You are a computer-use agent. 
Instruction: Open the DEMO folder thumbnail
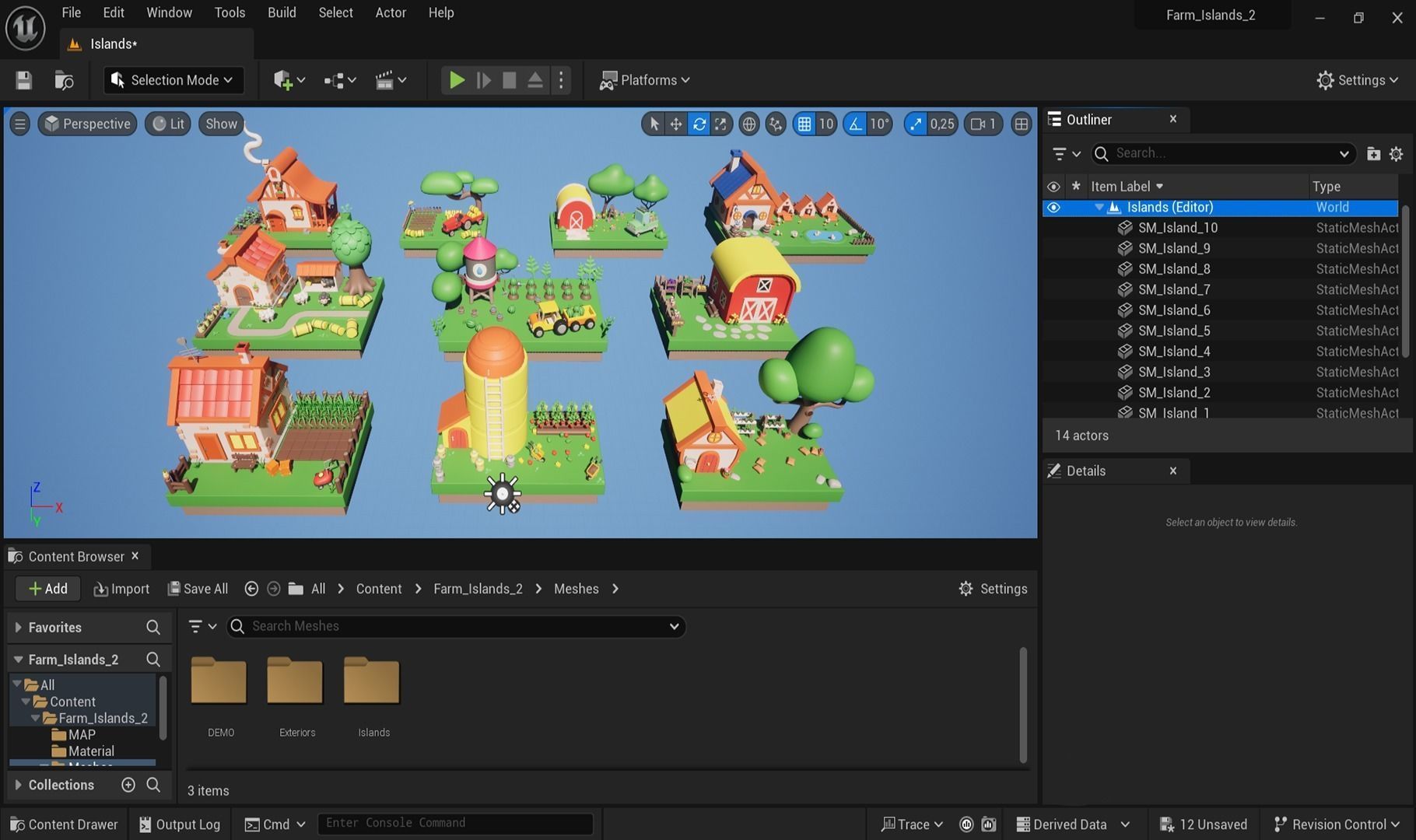[219, 681]
